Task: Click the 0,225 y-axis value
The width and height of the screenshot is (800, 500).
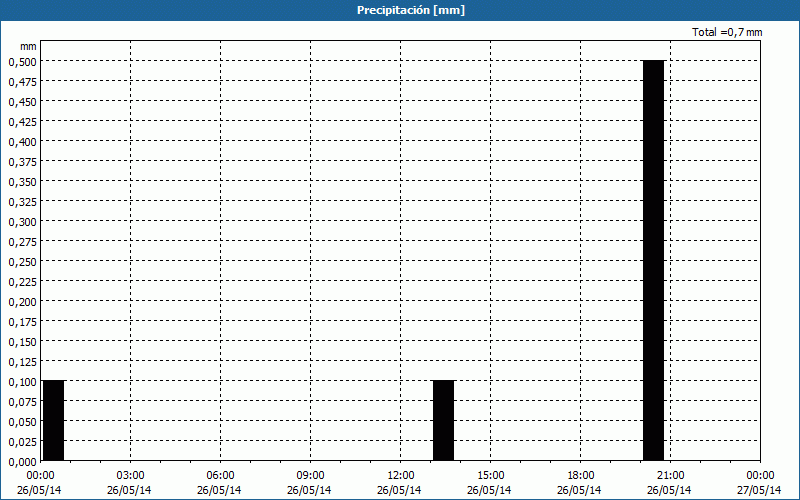Action: click(22, 282)
